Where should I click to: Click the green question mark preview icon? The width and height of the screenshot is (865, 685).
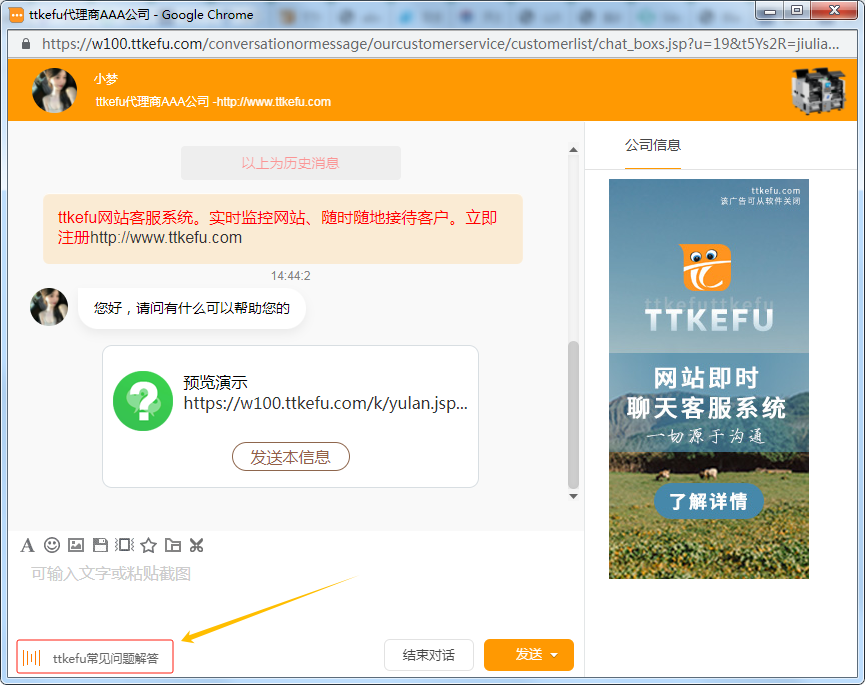point(143,401)
